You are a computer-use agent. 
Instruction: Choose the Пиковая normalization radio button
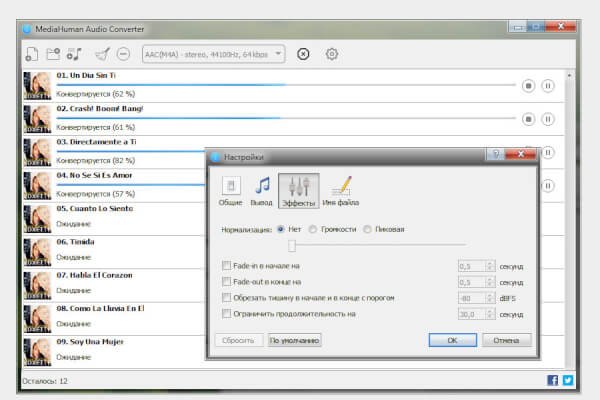[367, 229]
